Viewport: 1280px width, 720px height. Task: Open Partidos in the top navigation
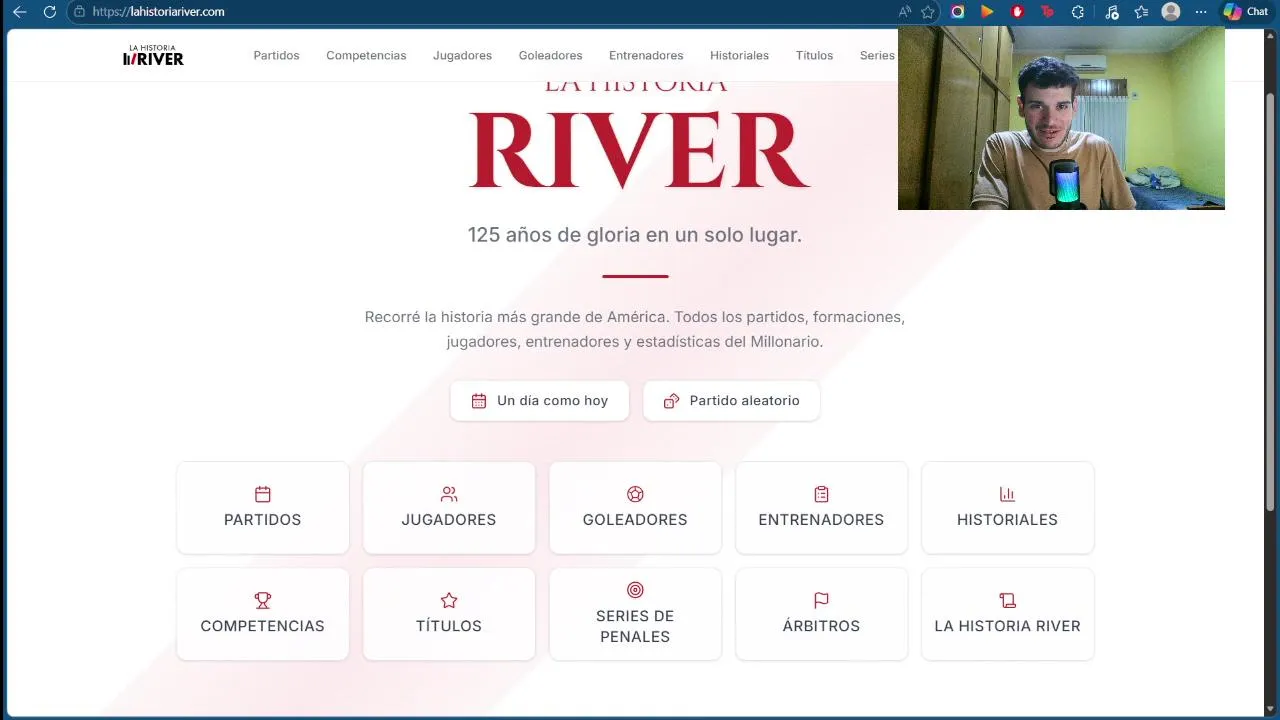[x=276, y=56]
